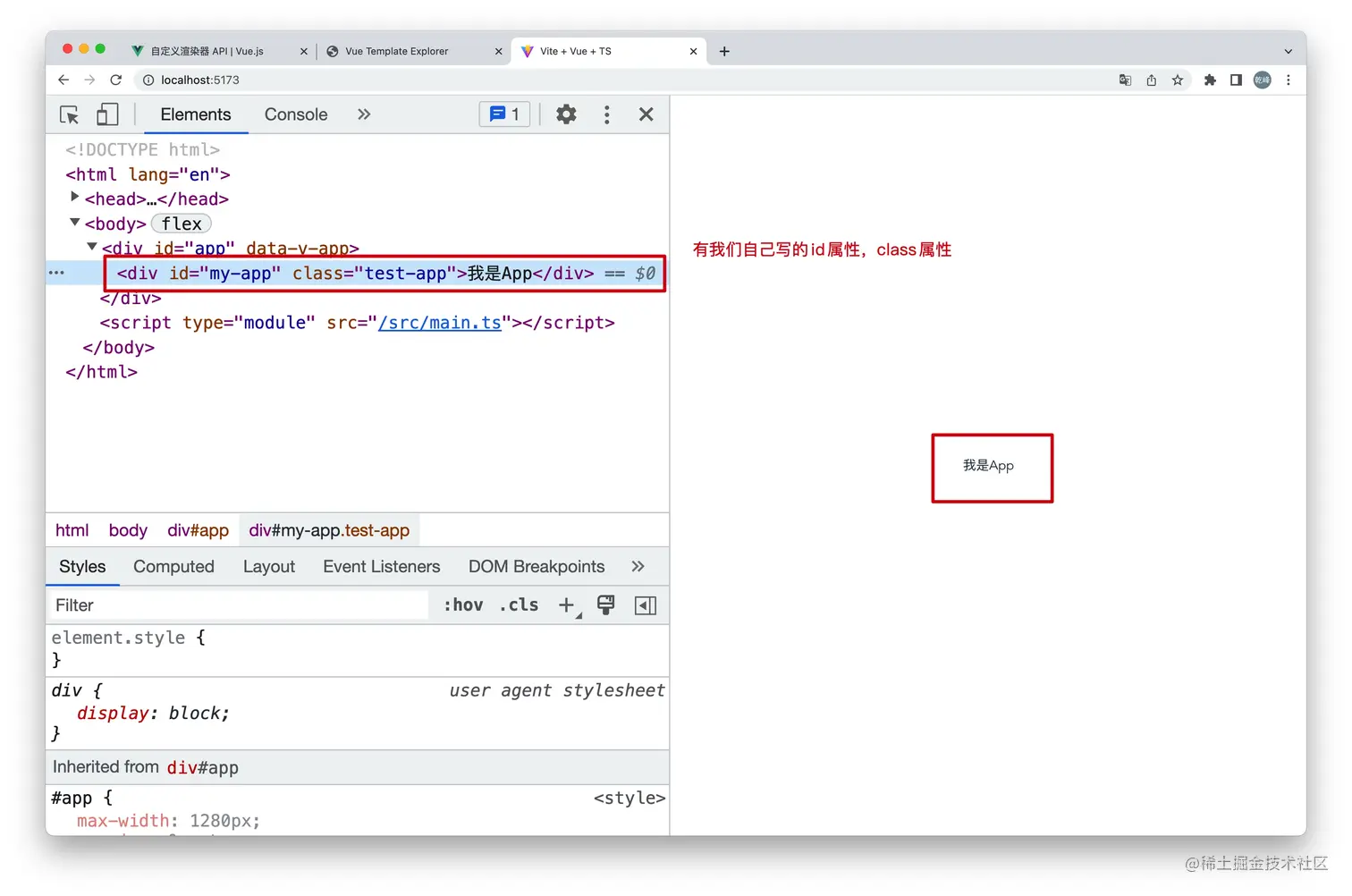Reload the current page
This screenshot has height=896, width=1352.
point(116,80)
